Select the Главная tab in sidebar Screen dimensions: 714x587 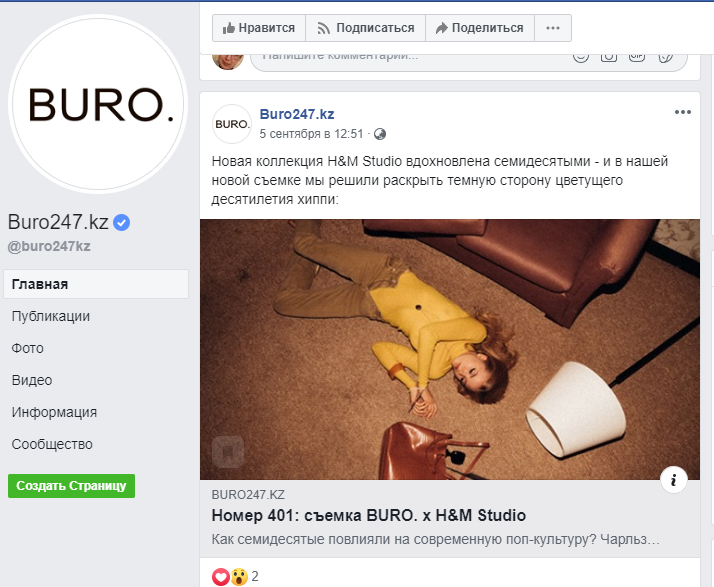(x=96, y=284)
